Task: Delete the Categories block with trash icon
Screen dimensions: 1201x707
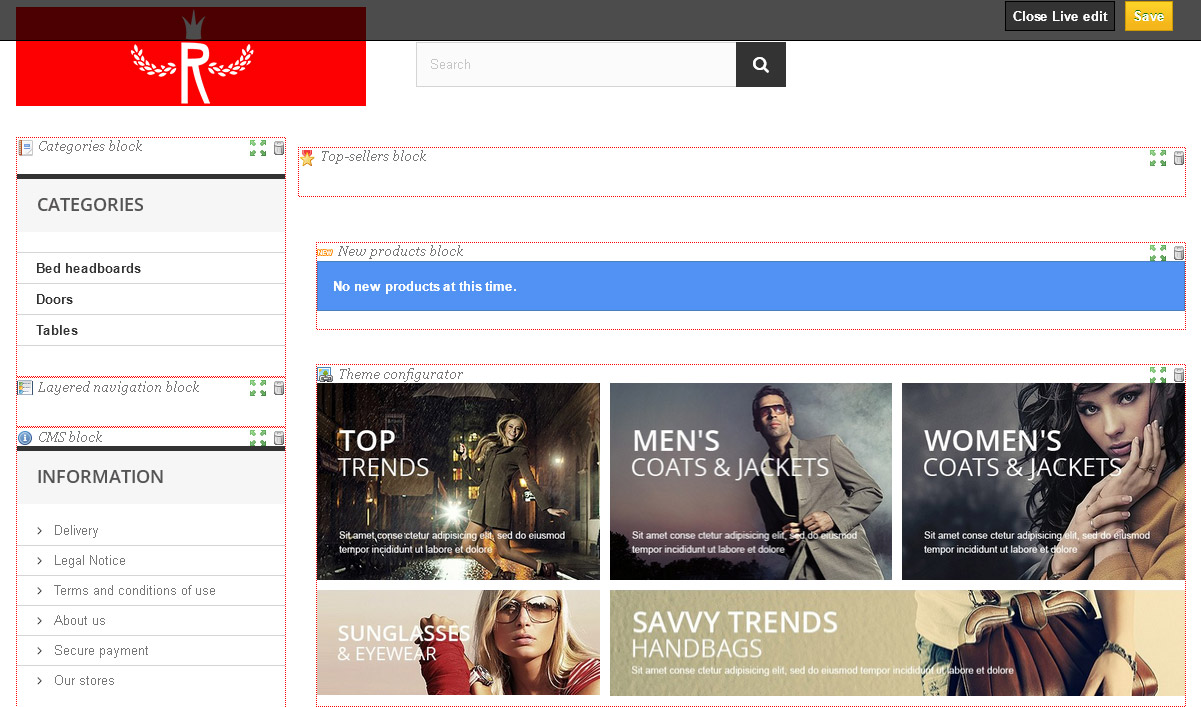Action: pos(279,148)
